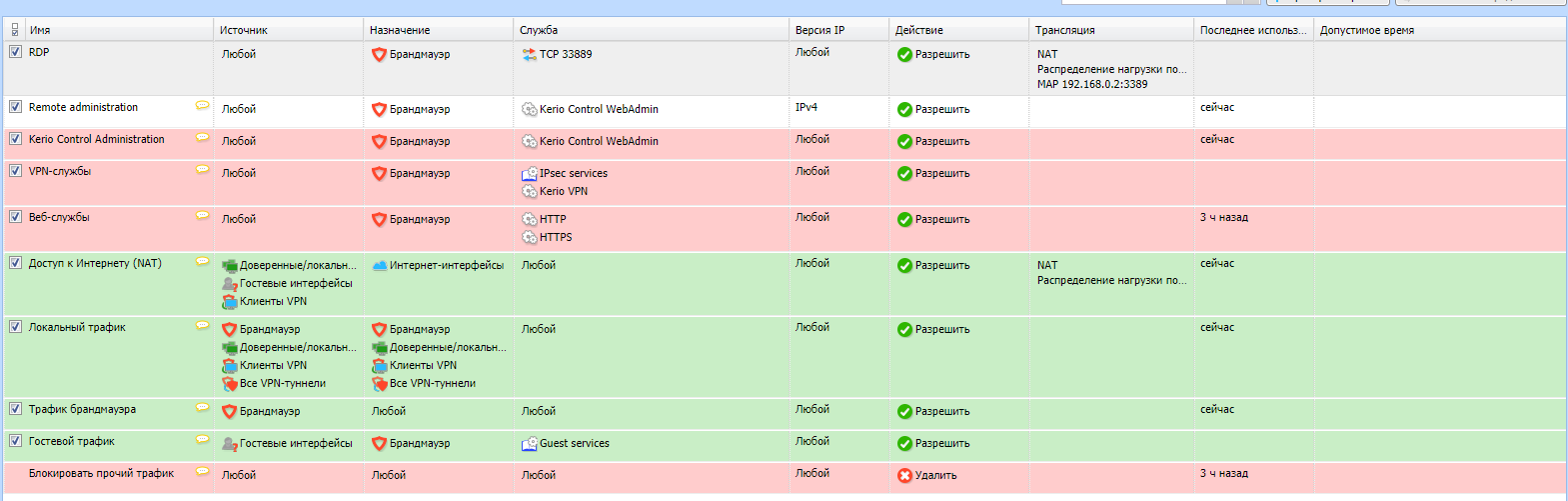Click the gear icon beside HTTPS service
The height and width of the screenshot is (501, 1568).
click(530, 237)
